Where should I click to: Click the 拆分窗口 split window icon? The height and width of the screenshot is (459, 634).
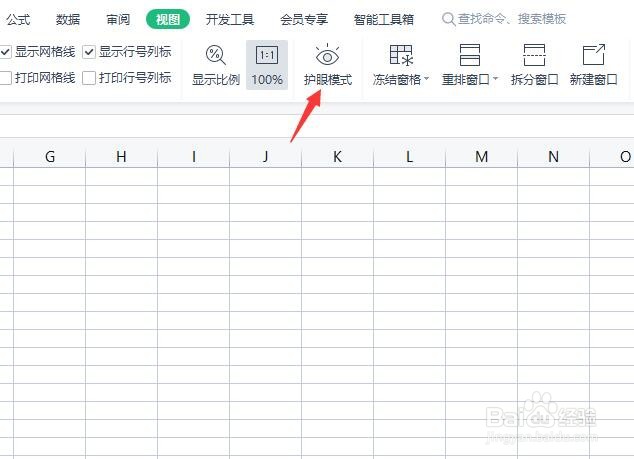click(534, 65)
